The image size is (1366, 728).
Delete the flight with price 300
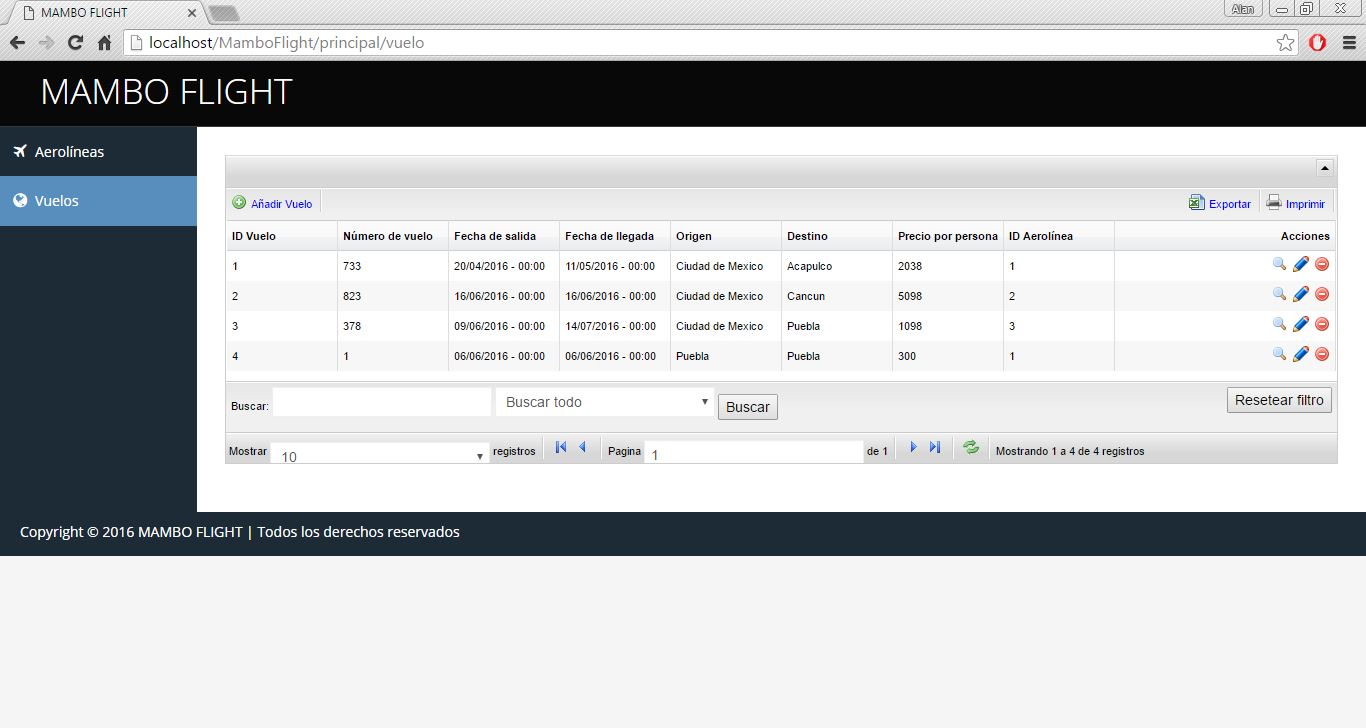click(1322, 354)
